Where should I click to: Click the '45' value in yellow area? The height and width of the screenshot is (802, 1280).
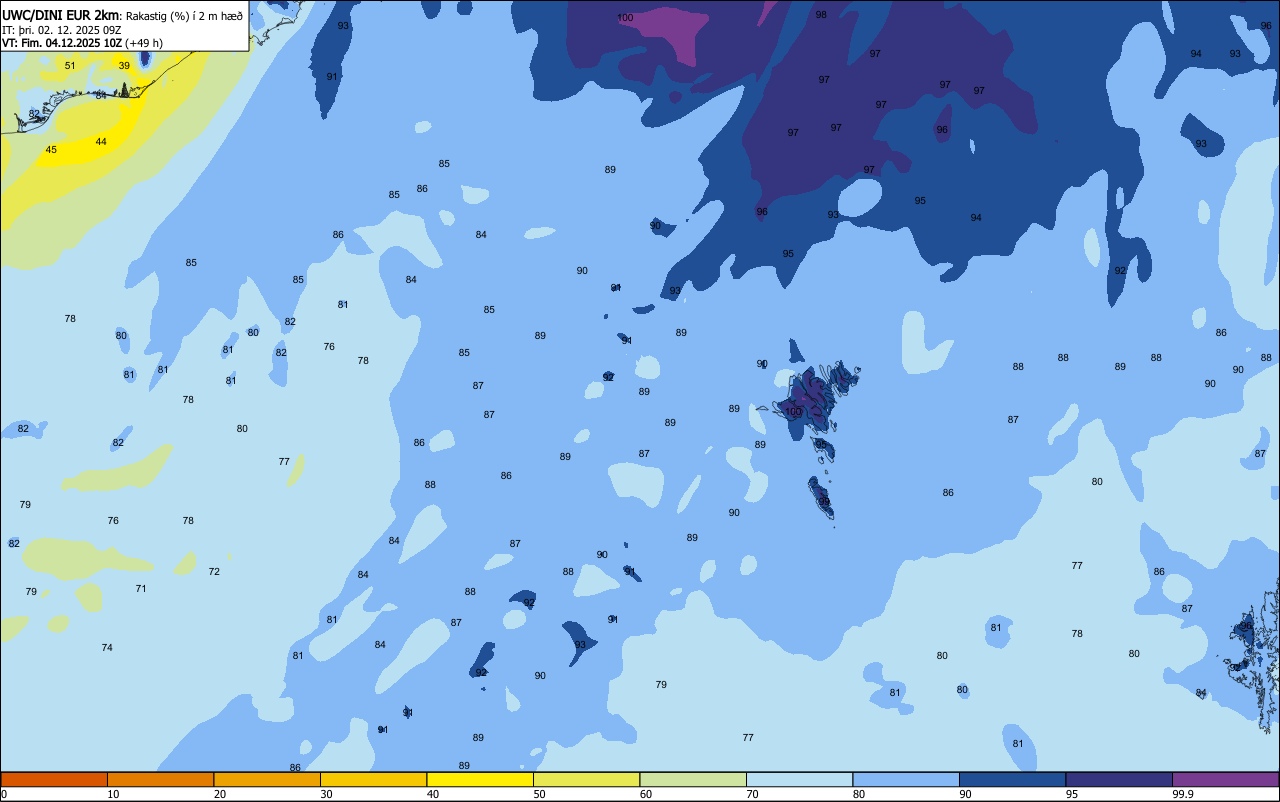[x=51, y=150]
